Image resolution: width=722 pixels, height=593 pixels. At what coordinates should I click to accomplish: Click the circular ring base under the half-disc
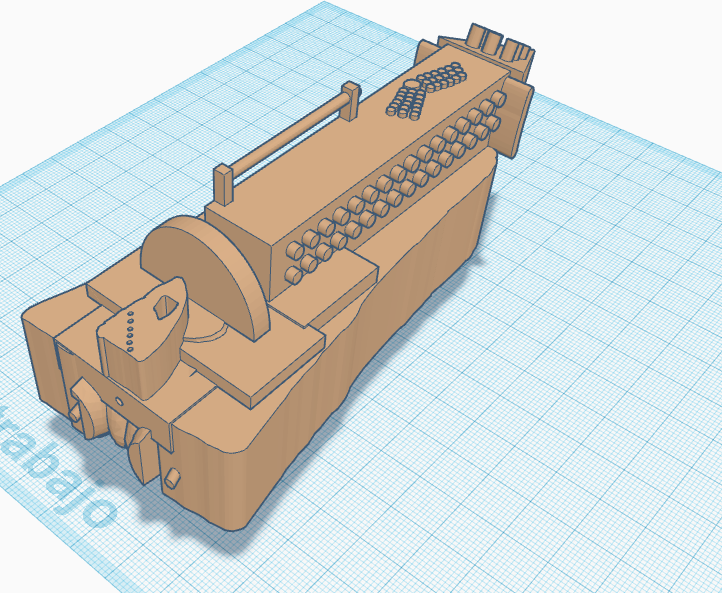(x=207, y=332)
